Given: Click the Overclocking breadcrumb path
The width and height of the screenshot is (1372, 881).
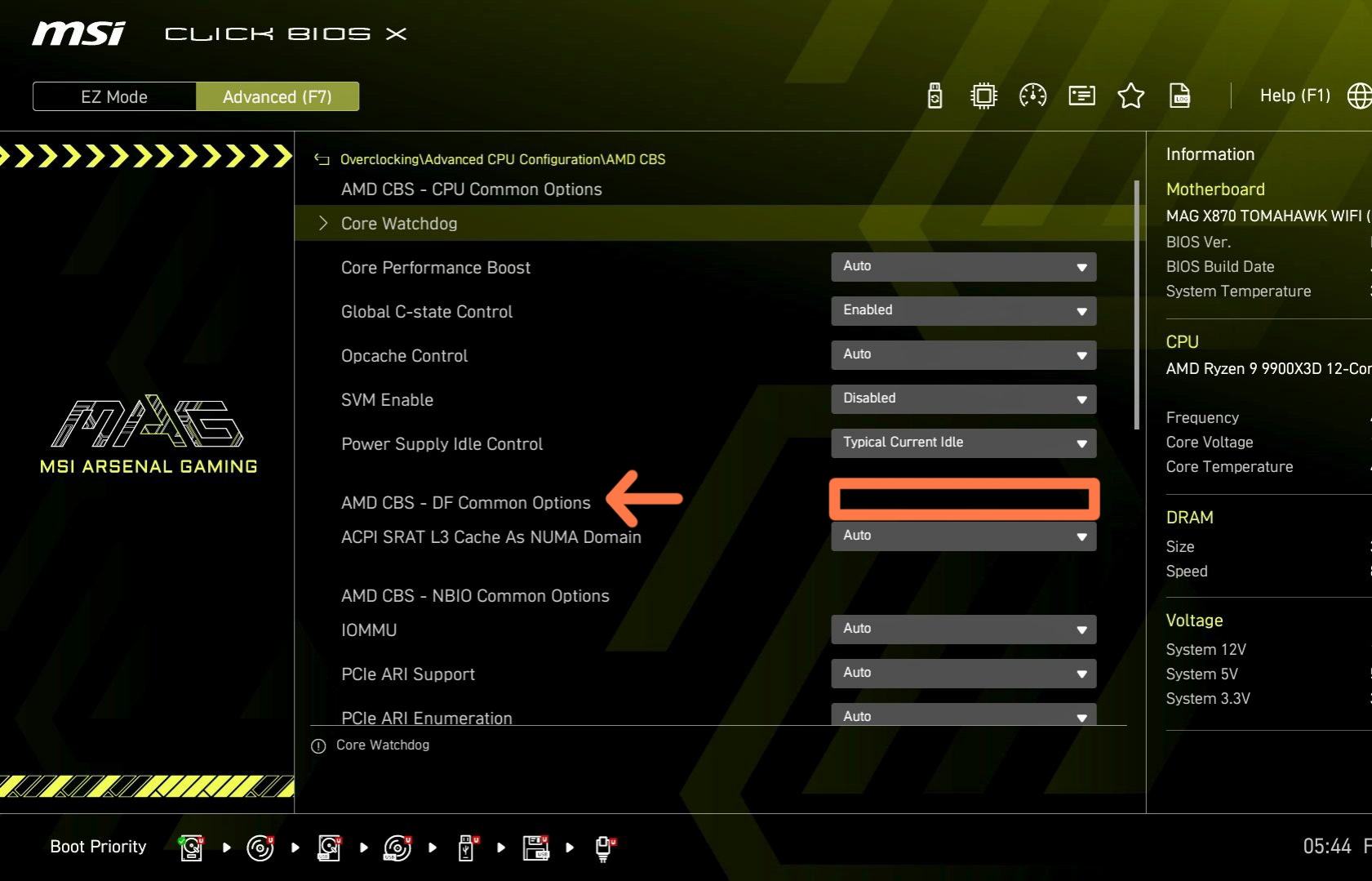Looking at the screenshot, I should (503, 159).
